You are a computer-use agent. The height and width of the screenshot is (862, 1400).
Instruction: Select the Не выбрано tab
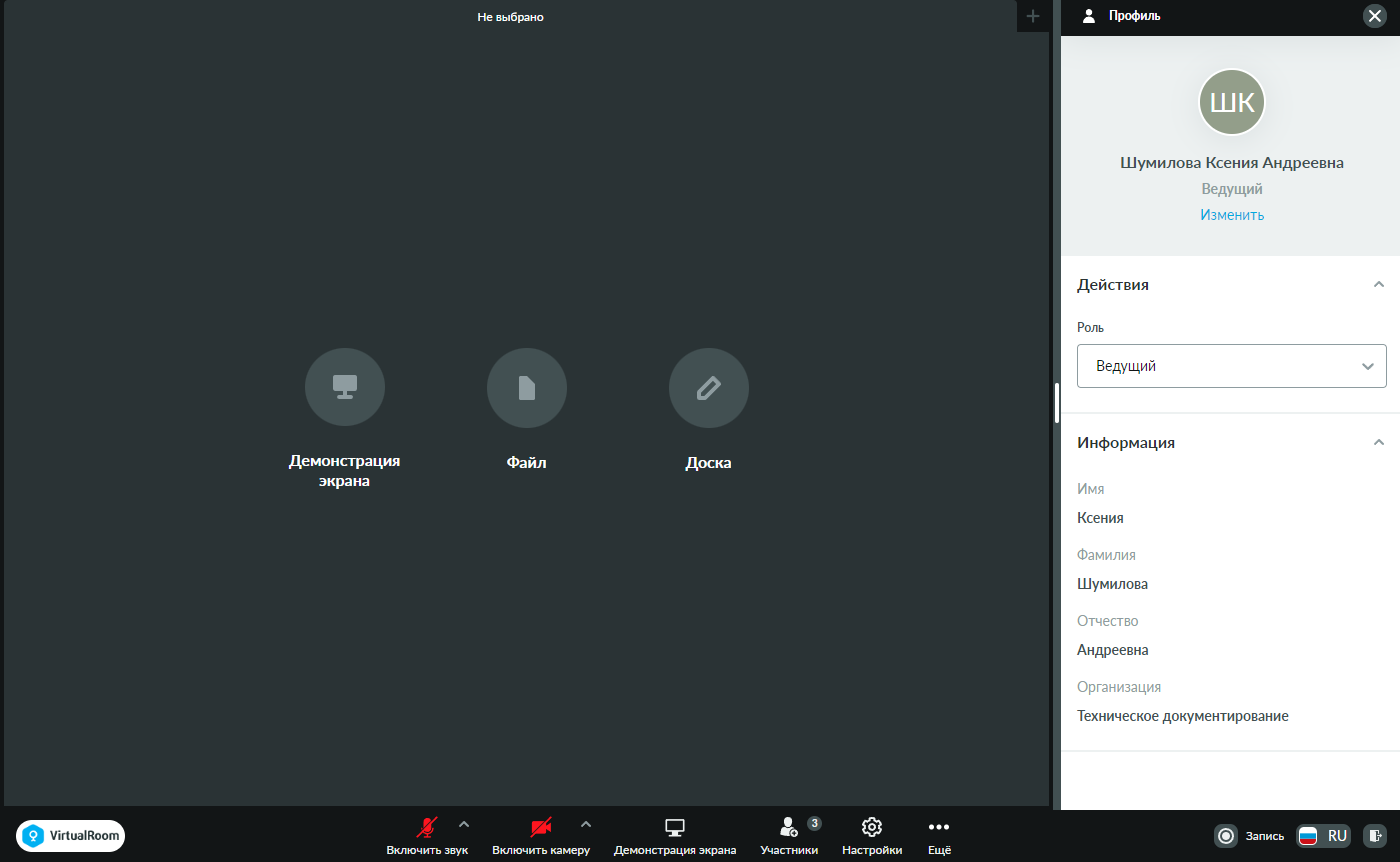[x=510, y=17]
